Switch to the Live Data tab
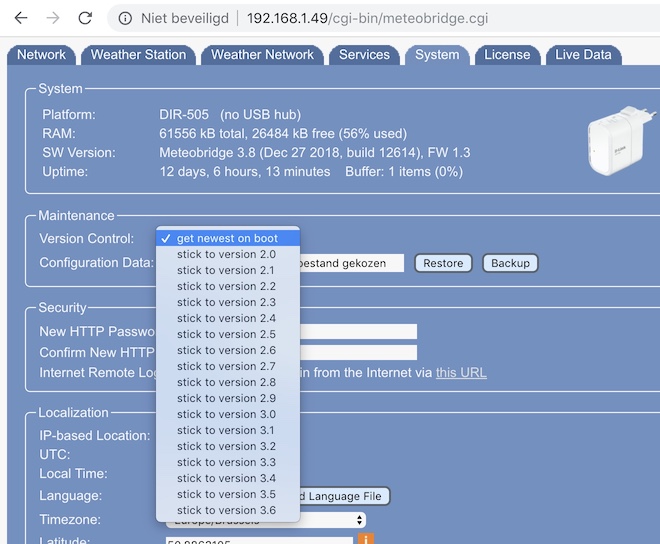The width and height of the screenshot is (660, 544). pos(583,55)
